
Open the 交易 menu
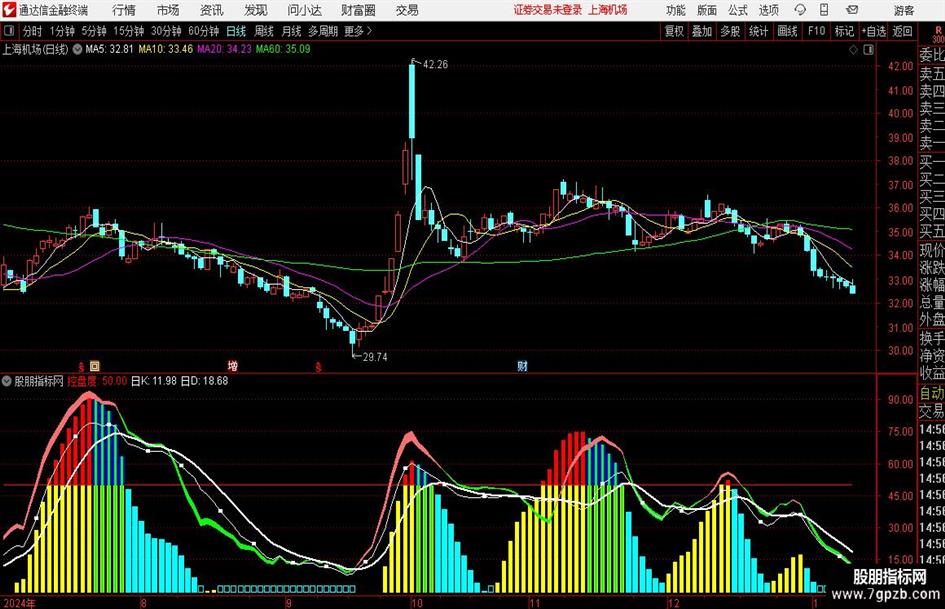point(407,10)
